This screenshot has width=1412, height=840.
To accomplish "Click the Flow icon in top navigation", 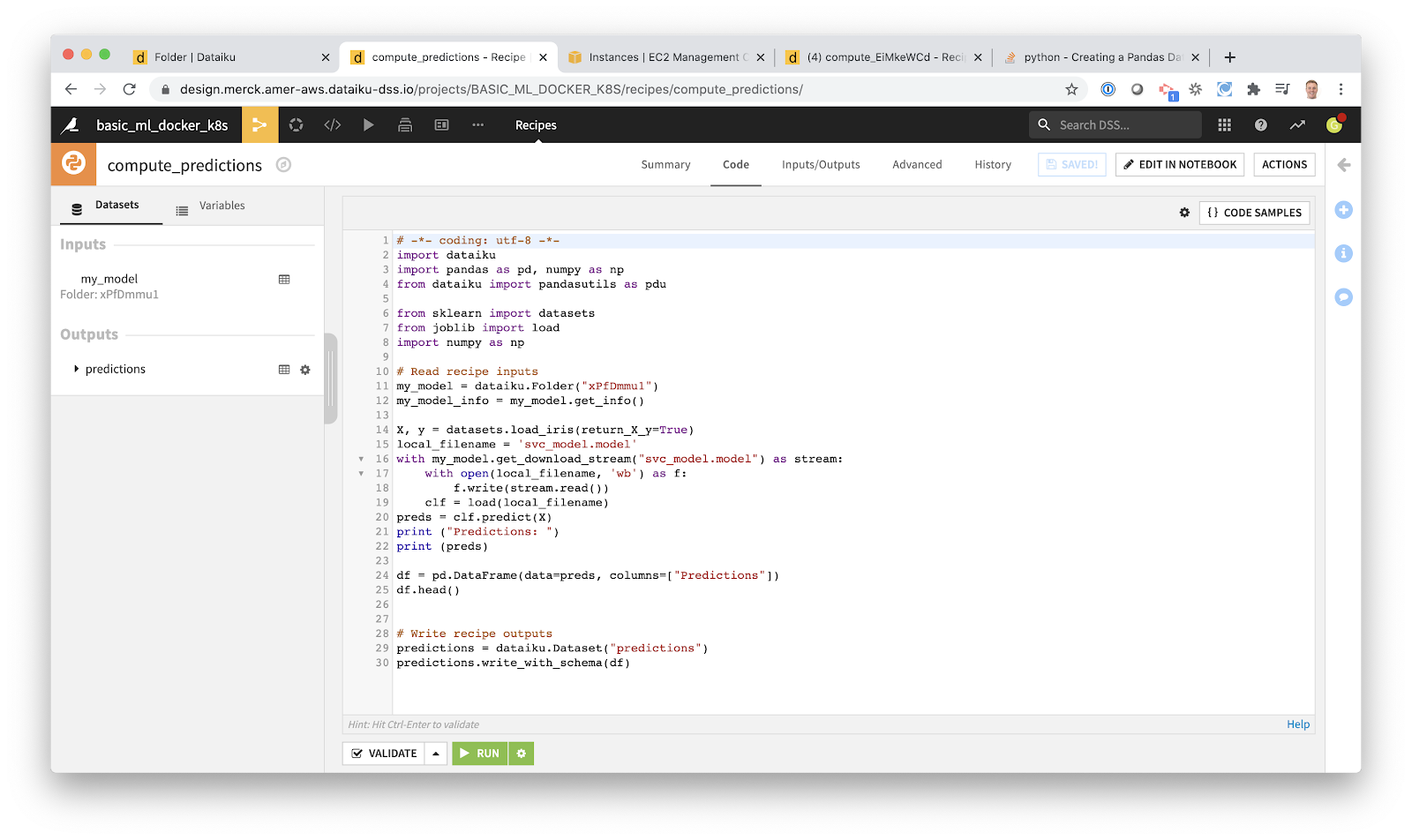I will pyautogui.click(x=259, y=125).
